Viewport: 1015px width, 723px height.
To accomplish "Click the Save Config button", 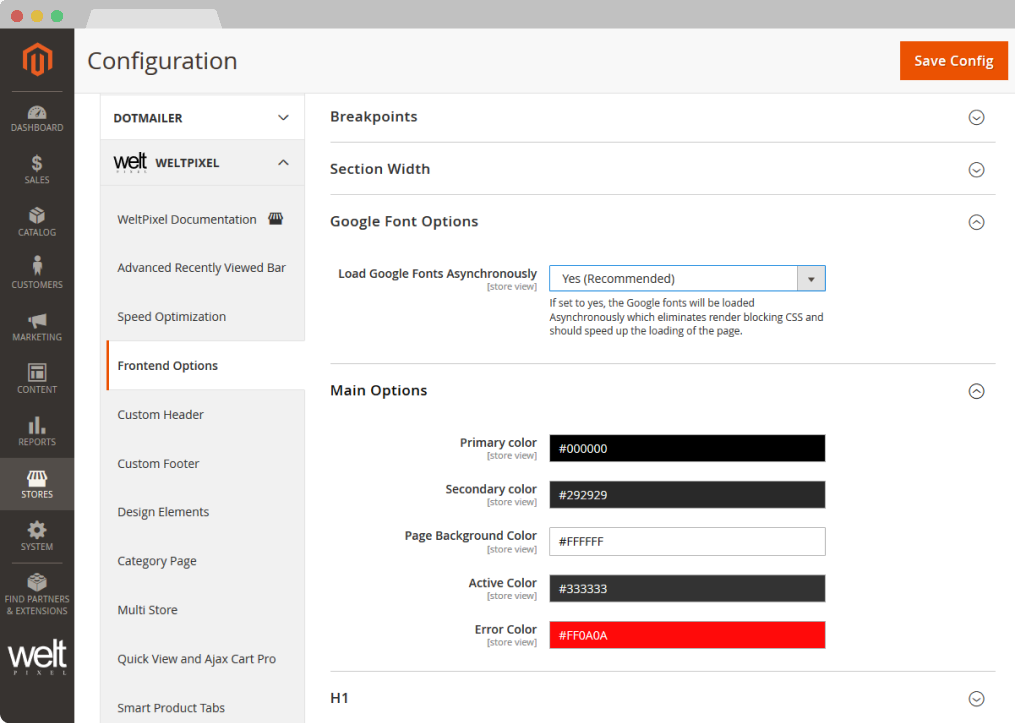I will pos(953,61).
